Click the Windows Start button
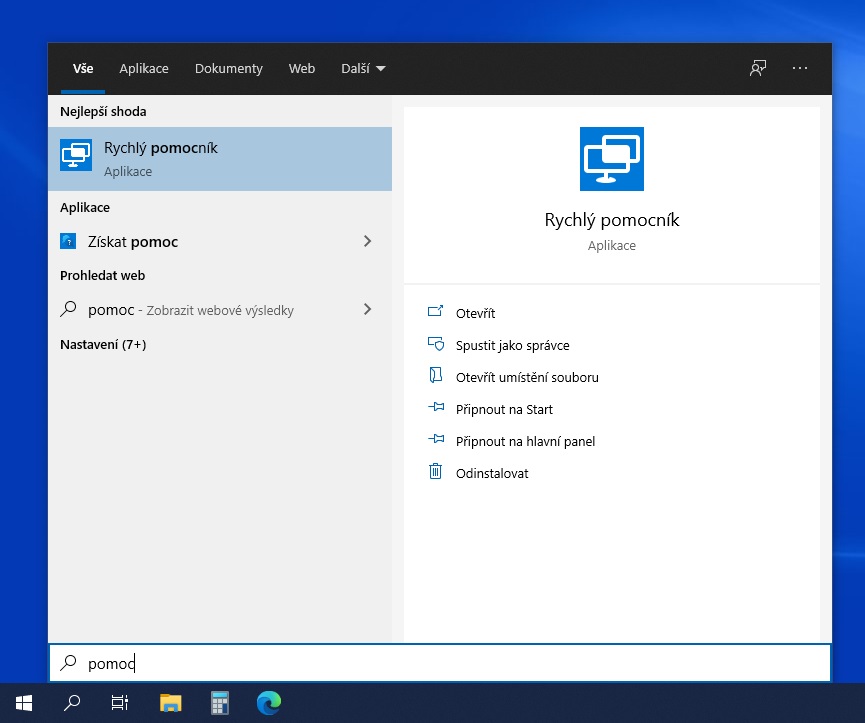Image resolution: width=865 pixels, height=723 pixels. [24, 703]
